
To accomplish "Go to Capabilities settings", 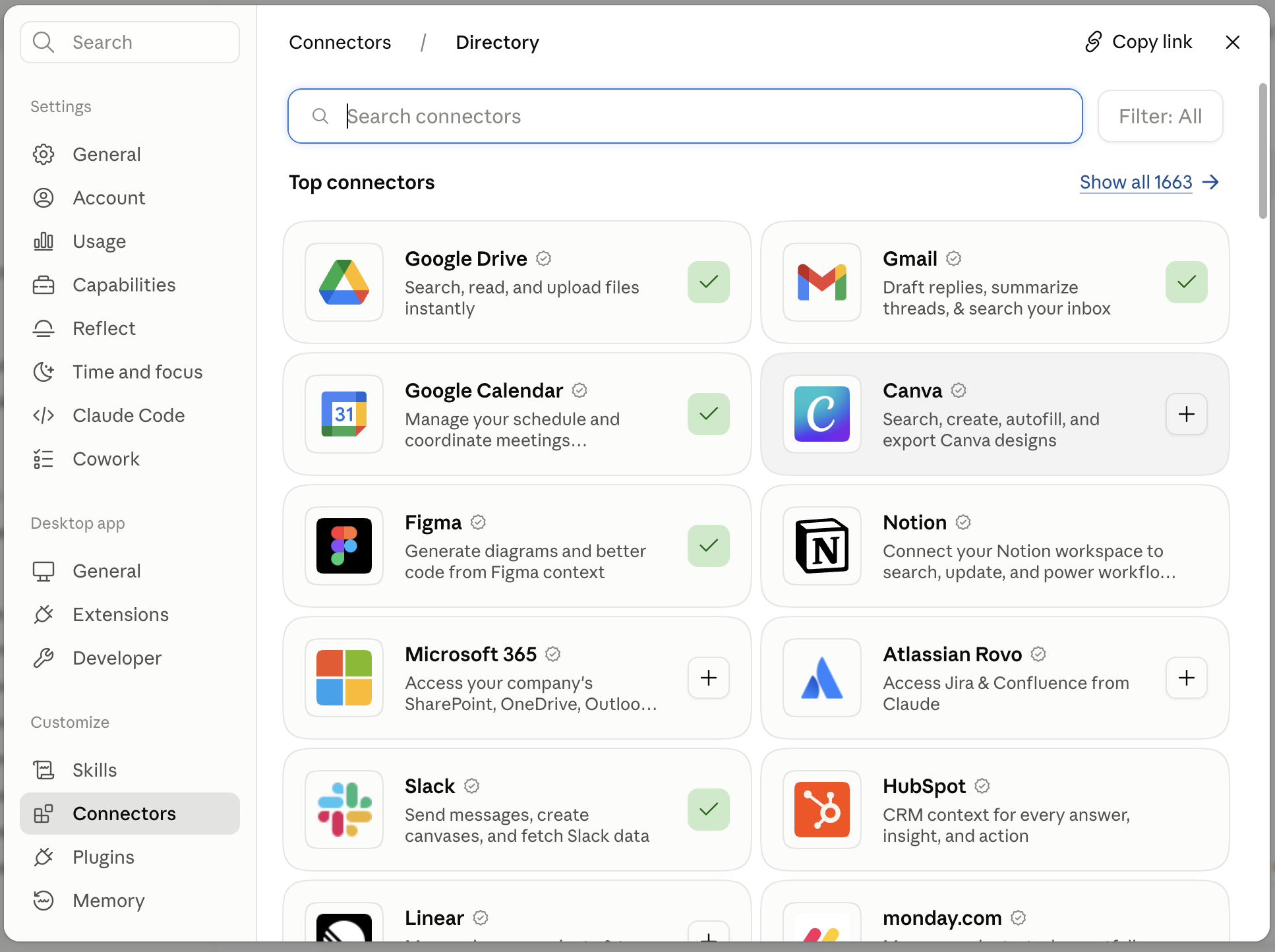I will [130, 285].
